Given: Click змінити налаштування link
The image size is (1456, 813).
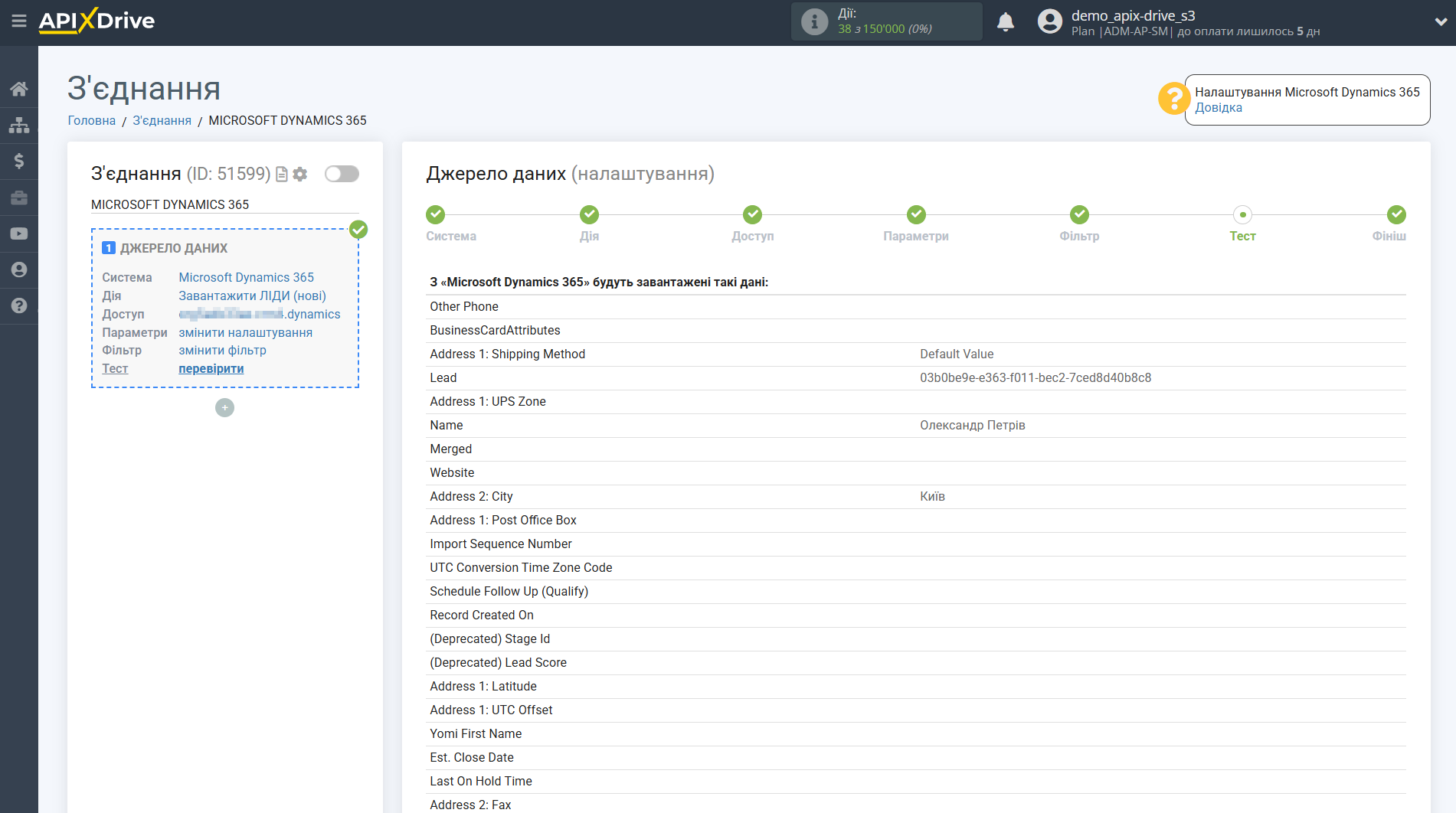Looking at the screenshot, I should 245,333.
